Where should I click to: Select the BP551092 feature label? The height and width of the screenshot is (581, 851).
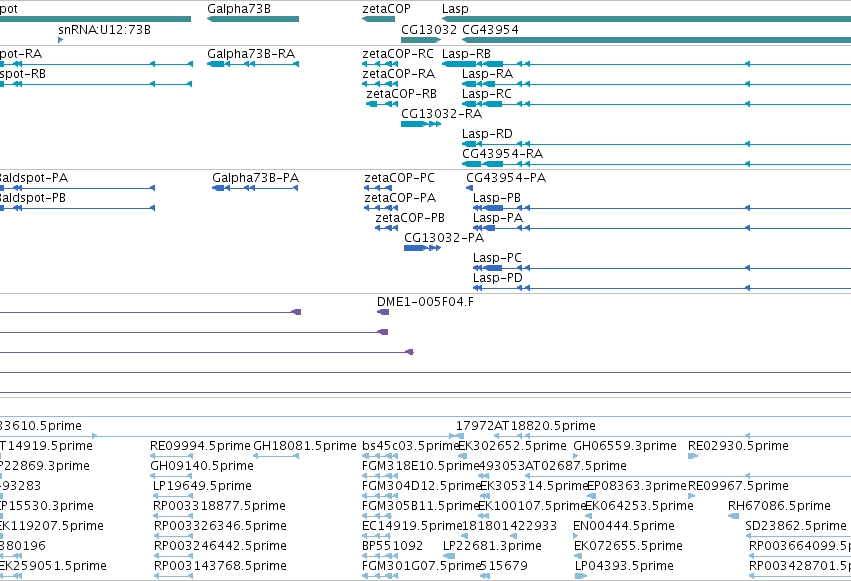(392, 546)
